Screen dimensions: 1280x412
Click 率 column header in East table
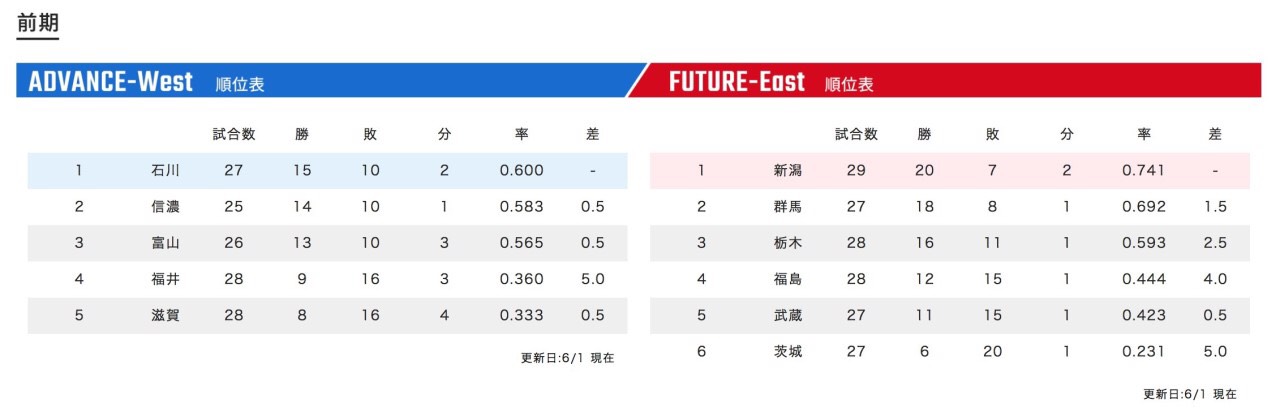(x=1144, y=134)
